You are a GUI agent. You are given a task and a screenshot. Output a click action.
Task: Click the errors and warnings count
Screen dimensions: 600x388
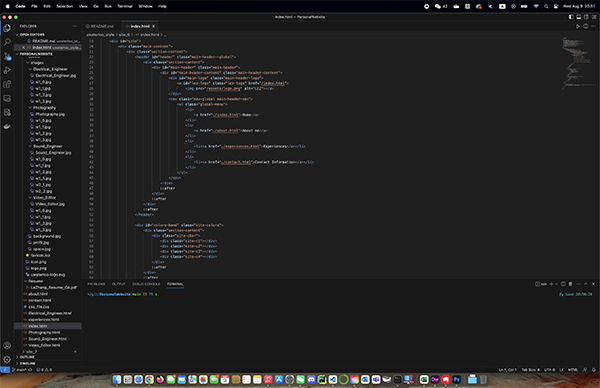(x=44, y=370)
